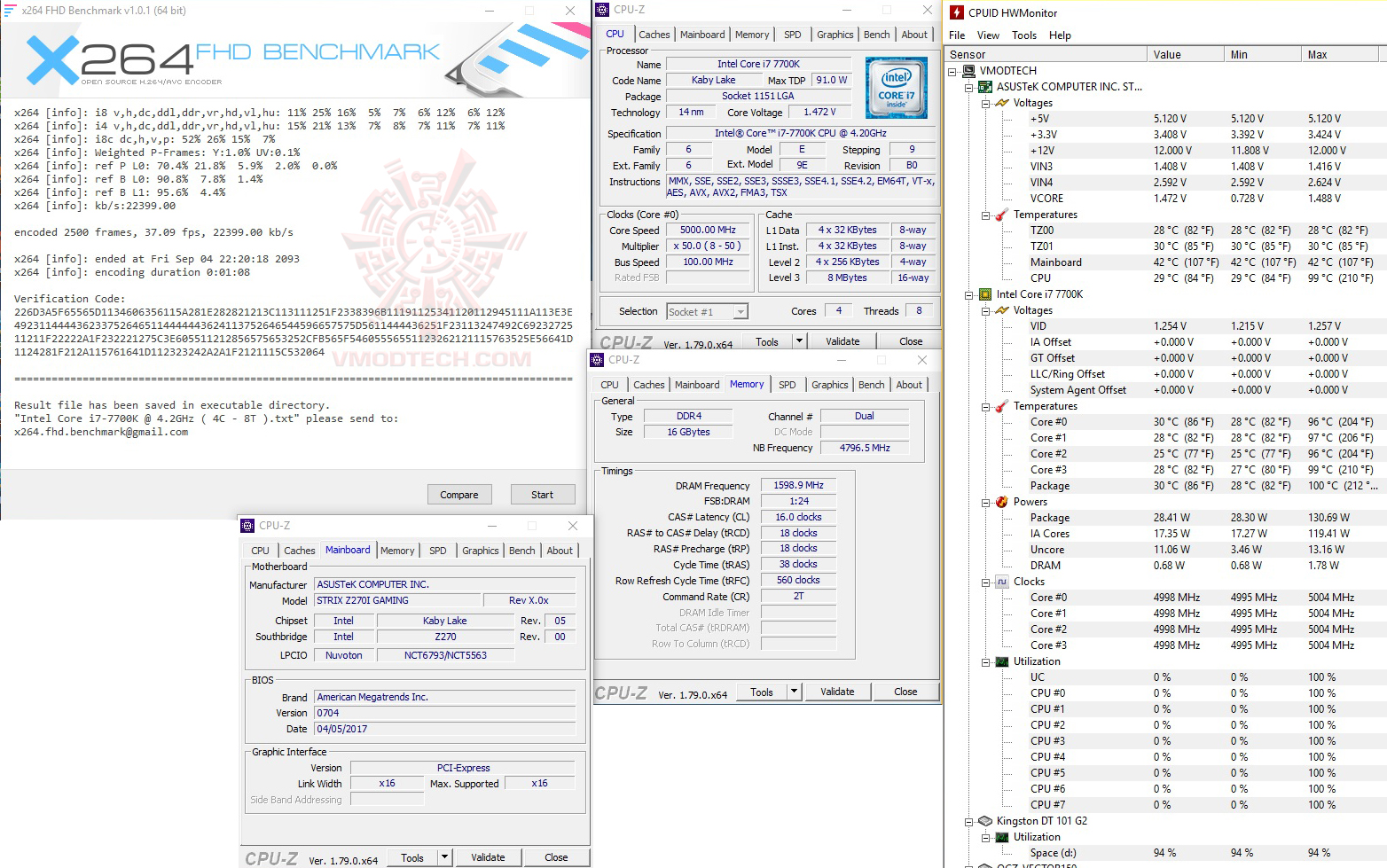Open About tab in CPU-Z Mainboard window
This screenshot has height=868, width=1387.
pos(560,551)
